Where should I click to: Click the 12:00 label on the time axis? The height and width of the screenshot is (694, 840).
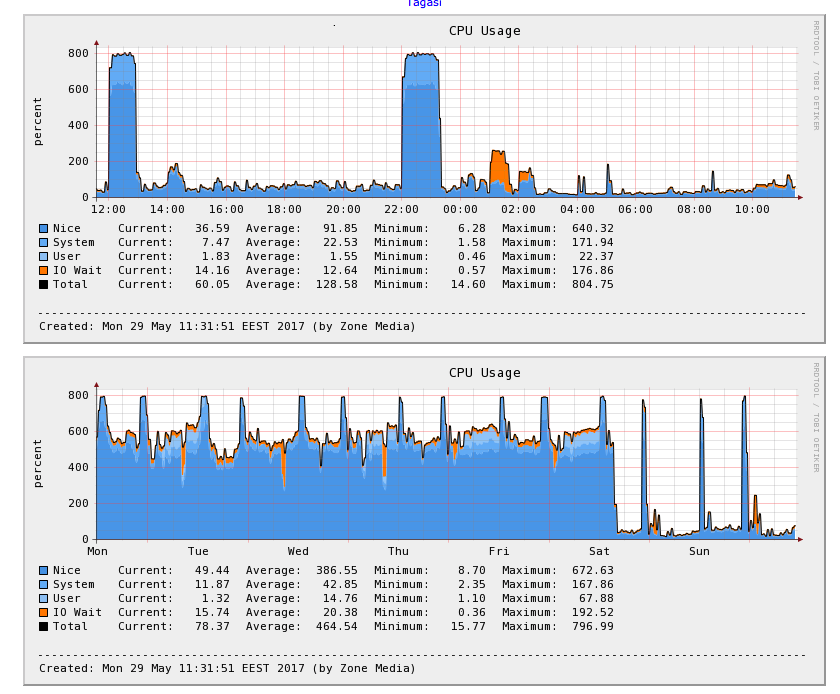(x=108, y=210)
